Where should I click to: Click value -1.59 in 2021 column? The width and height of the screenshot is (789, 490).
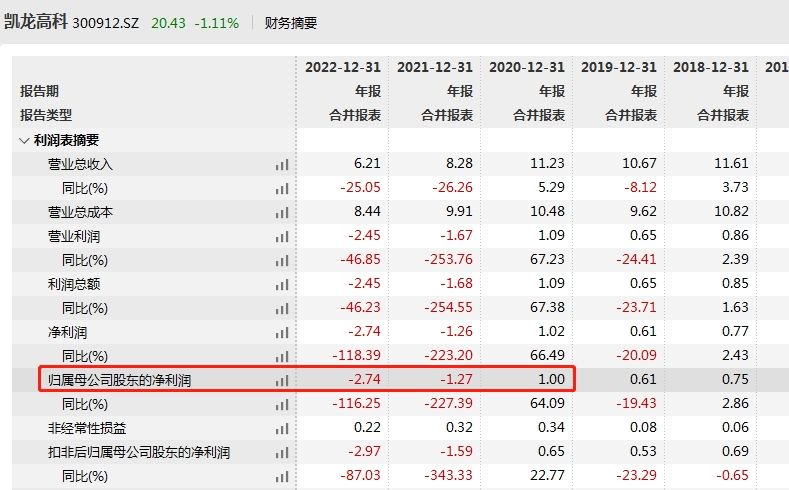pos(456,451)
